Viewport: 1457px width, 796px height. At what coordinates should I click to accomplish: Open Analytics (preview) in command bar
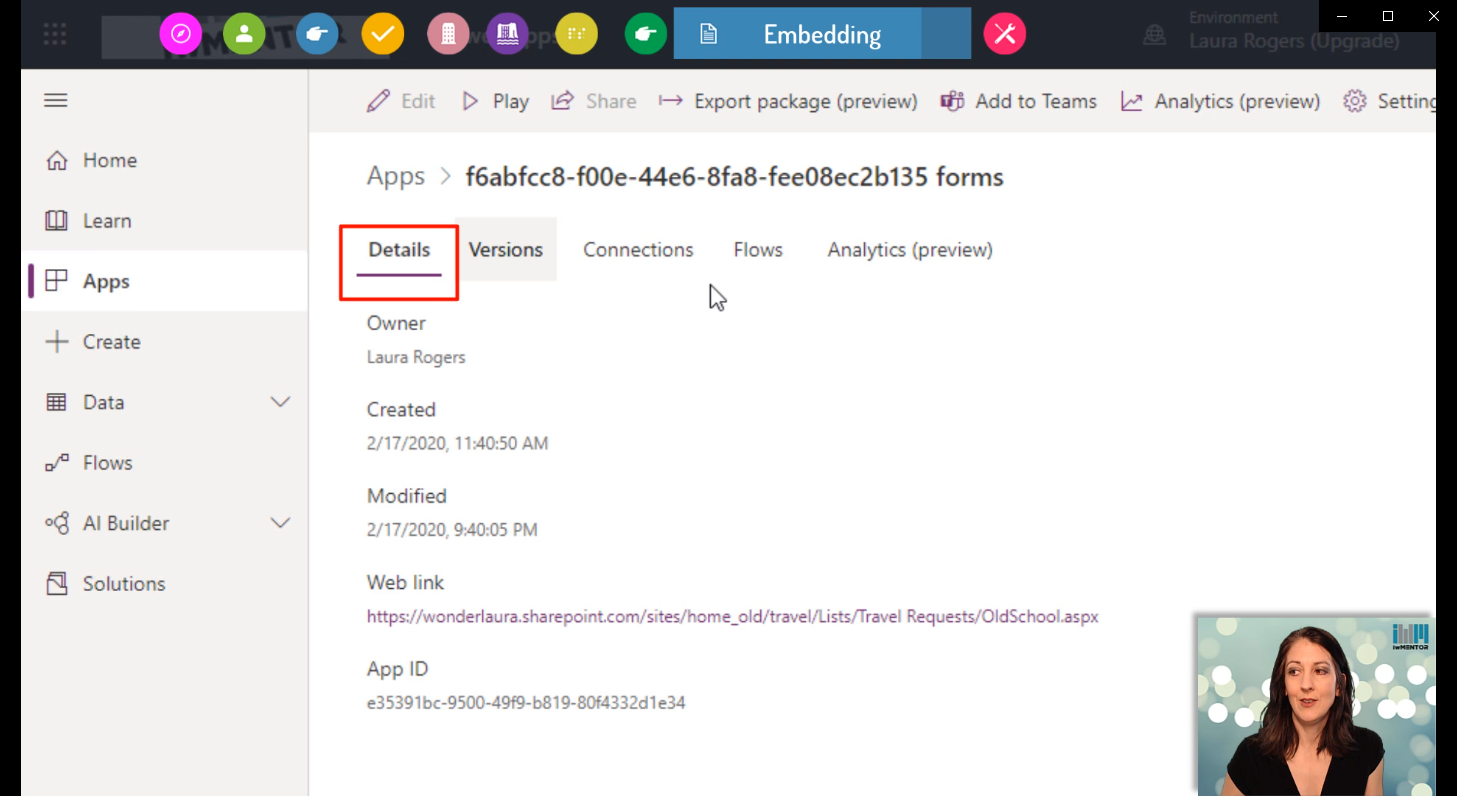[x=1221, y=101]
